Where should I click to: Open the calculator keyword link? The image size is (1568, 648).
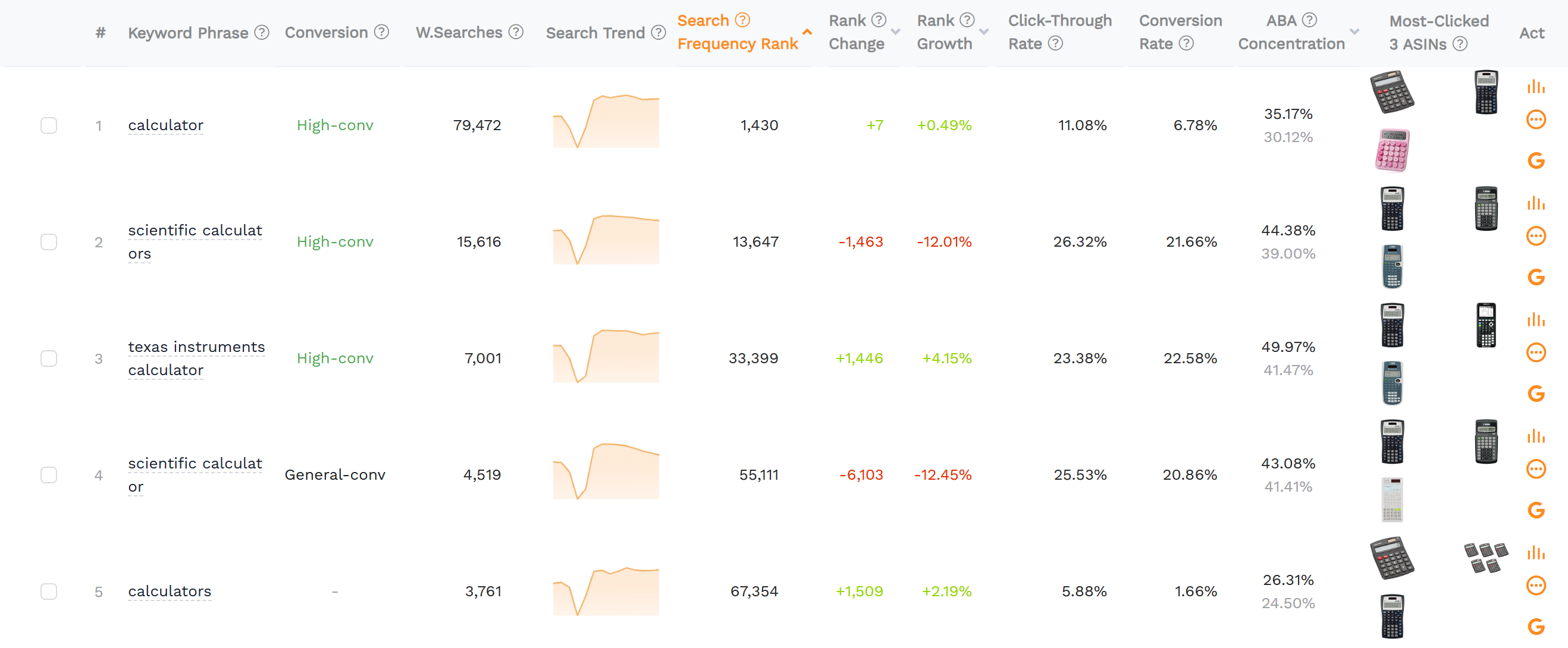click(165, 125)
